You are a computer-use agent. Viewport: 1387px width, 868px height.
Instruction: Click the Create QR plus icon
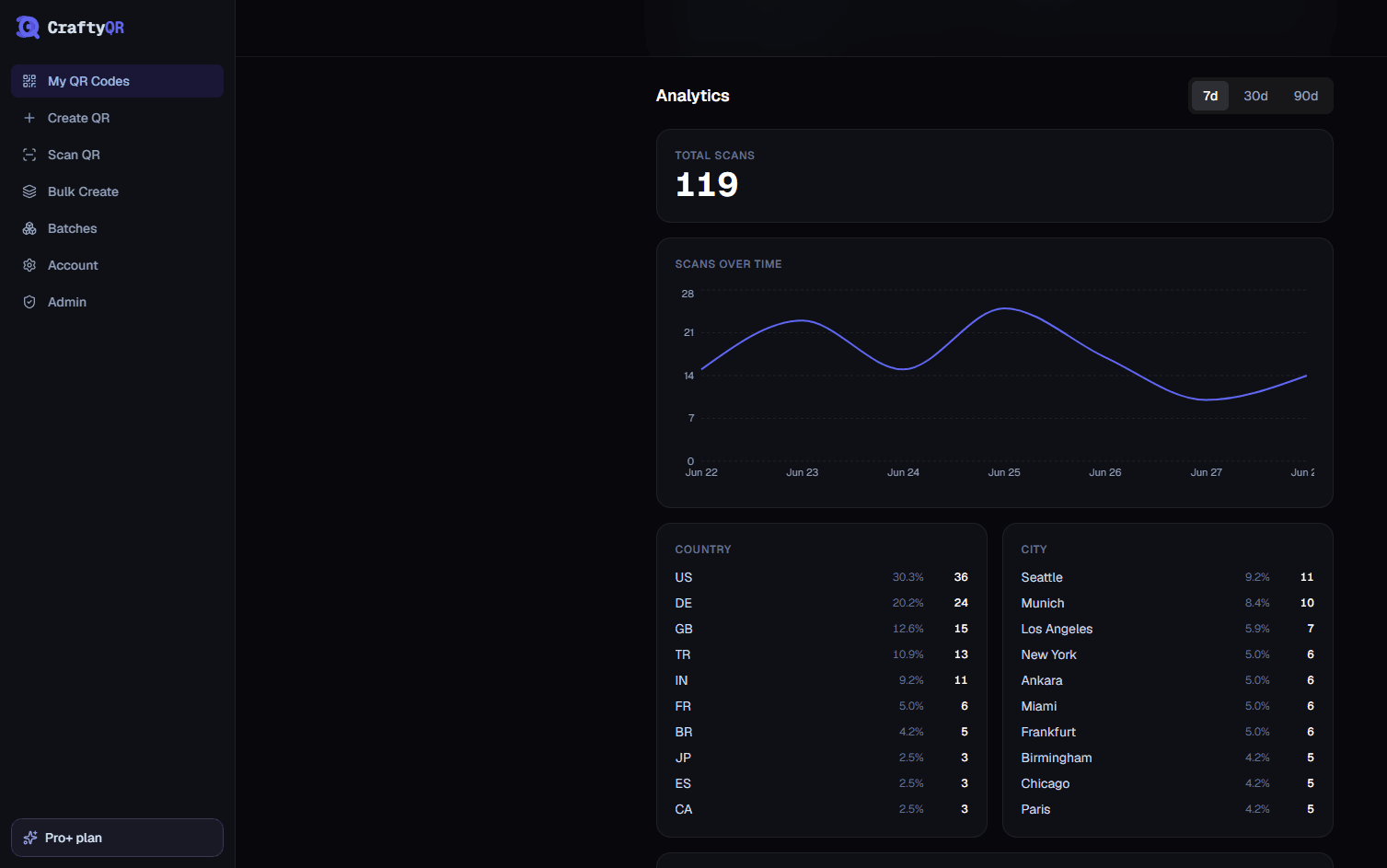[x=29, y=118]
